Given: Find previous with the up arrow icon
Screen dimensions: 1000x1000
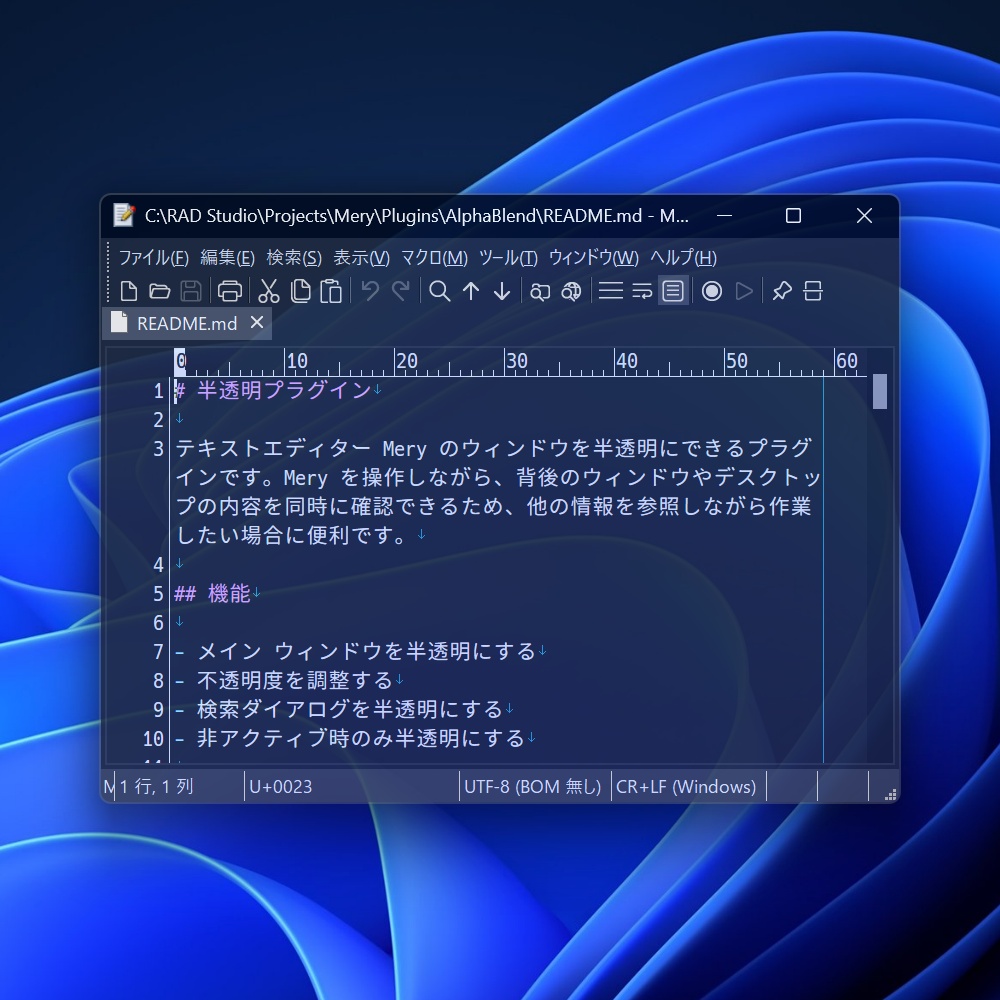Looking at the screenshot, I should 471,291.
